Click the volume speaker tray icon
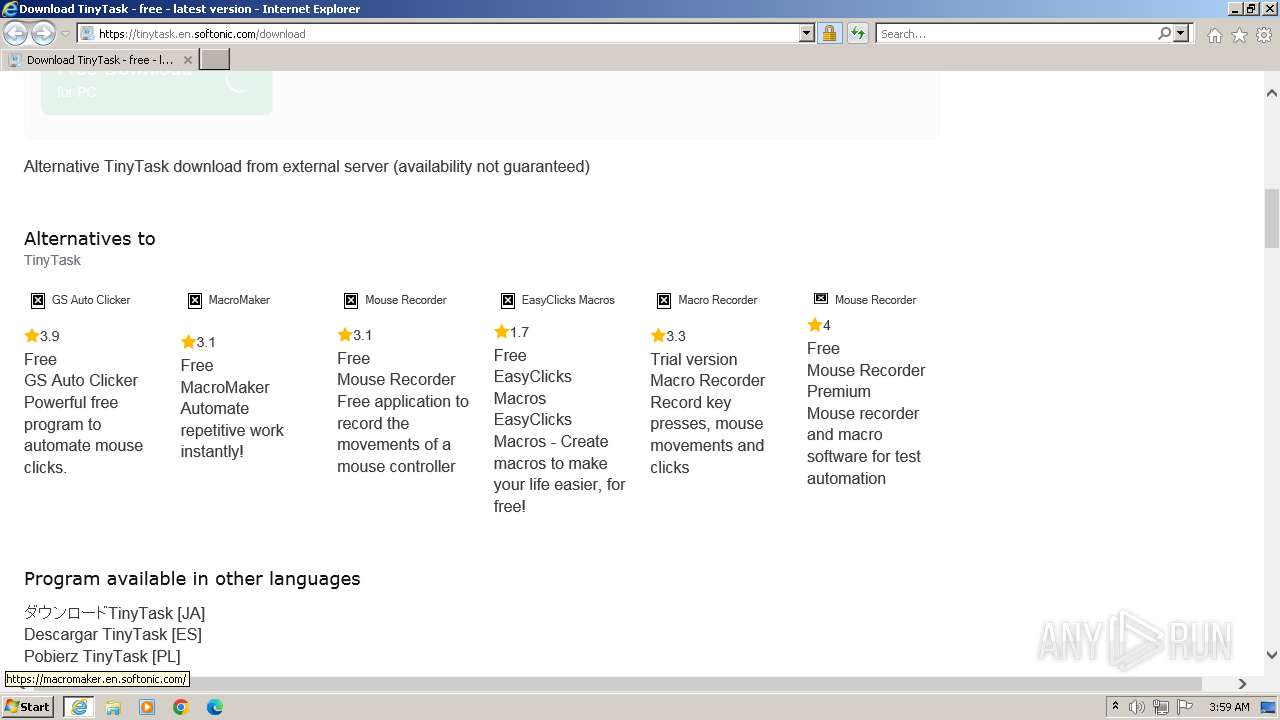 coord(1137,707)
